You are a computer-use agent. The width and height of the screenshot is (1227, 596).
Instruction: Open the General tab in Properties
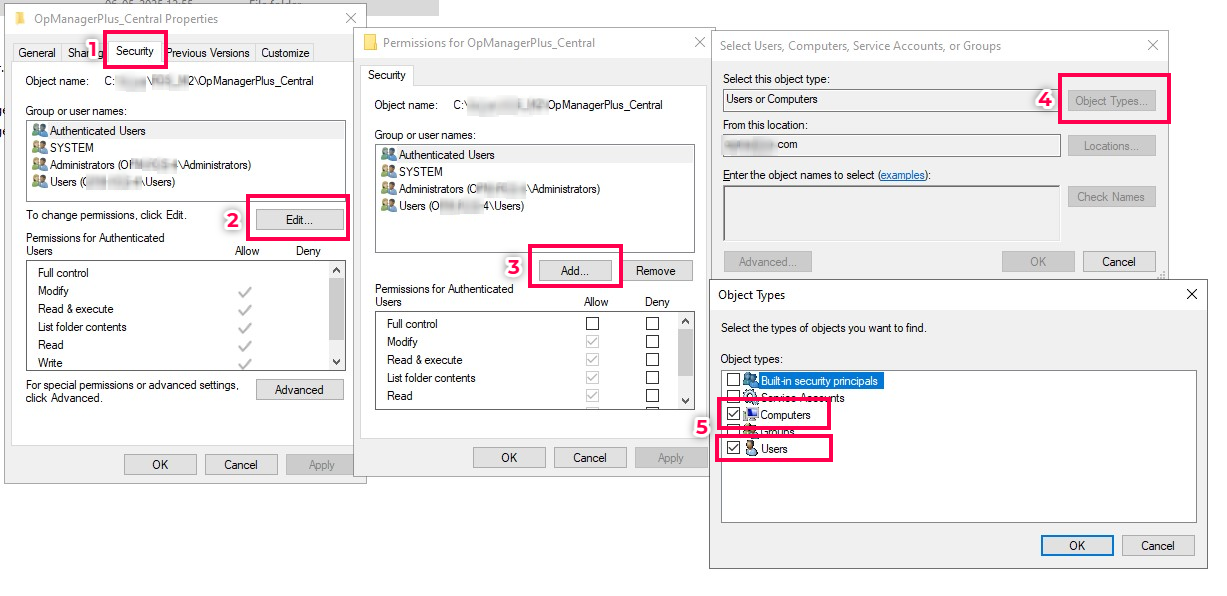[37, 53]
